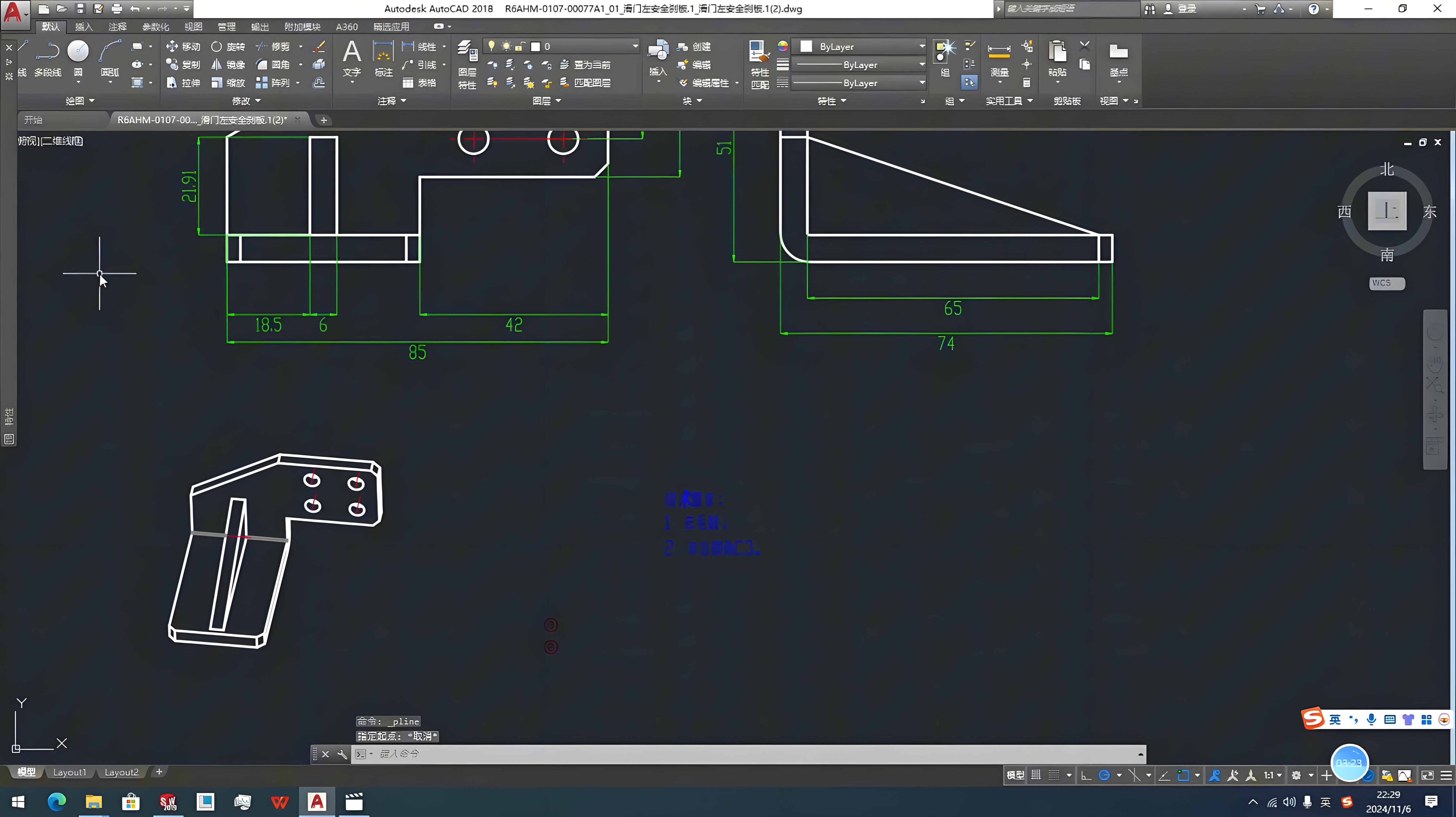Toggle snap mode in status bar
Screen dimensions: 1456x817
coord(1054,775)
